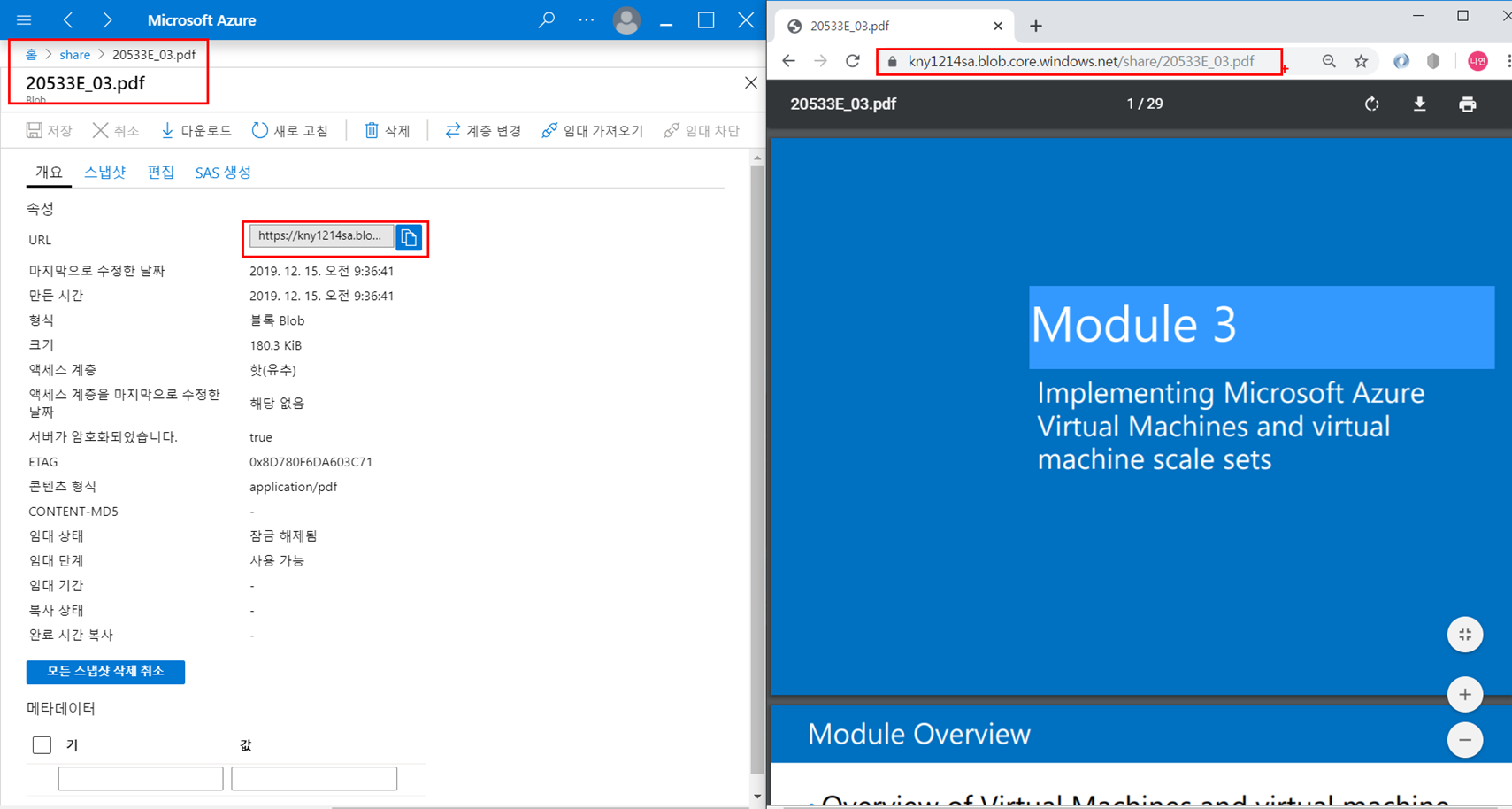1512x809 pixels.
Task: Check the metadata 키 header checkbox
Action: 42,745
